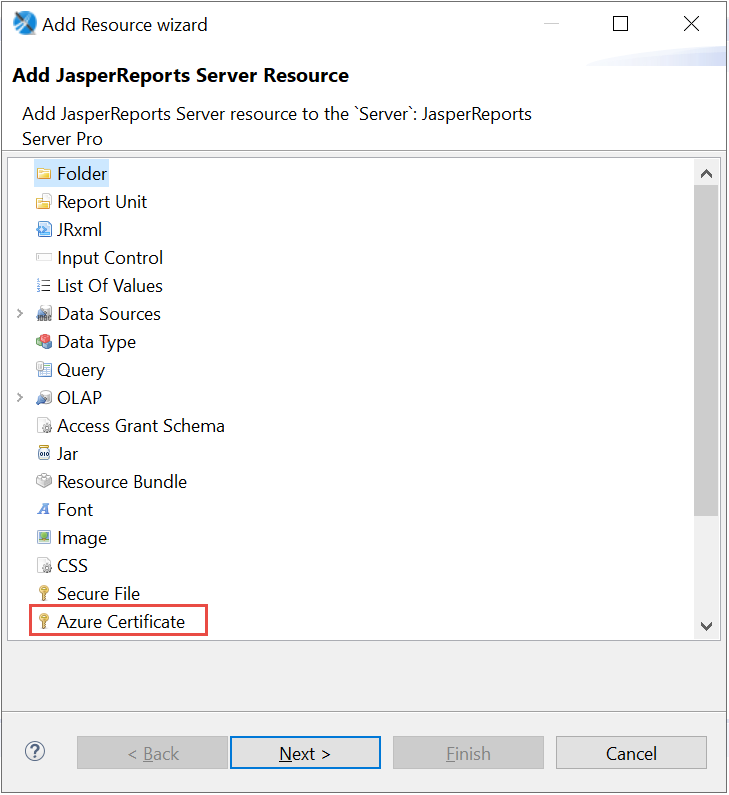Screen dimensions: 729x795
Task: Click the disabled Back button
Action: click(x=152, y=753)
